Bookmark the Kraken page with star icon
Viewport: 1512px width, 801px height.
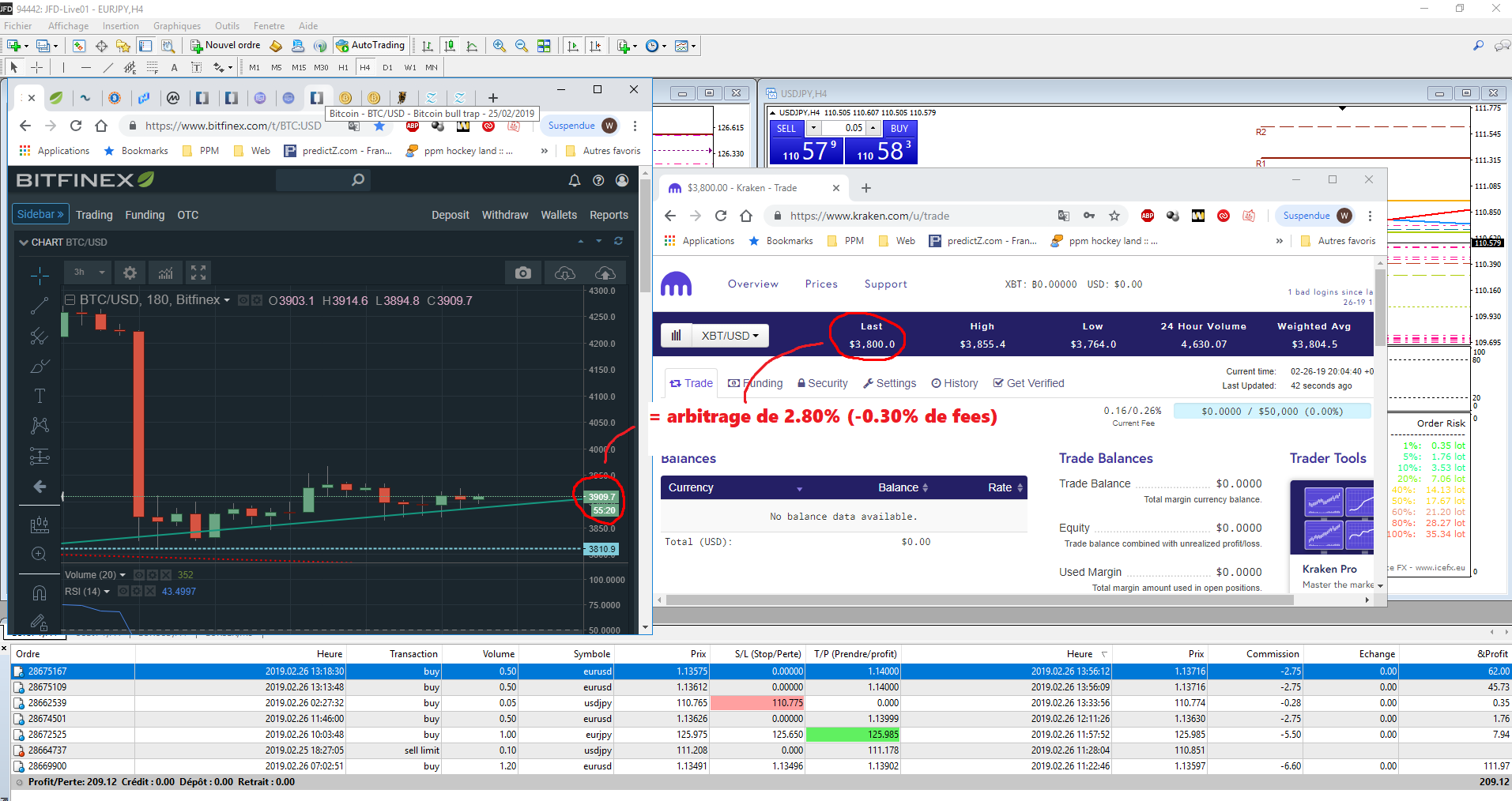(1114, 216)
